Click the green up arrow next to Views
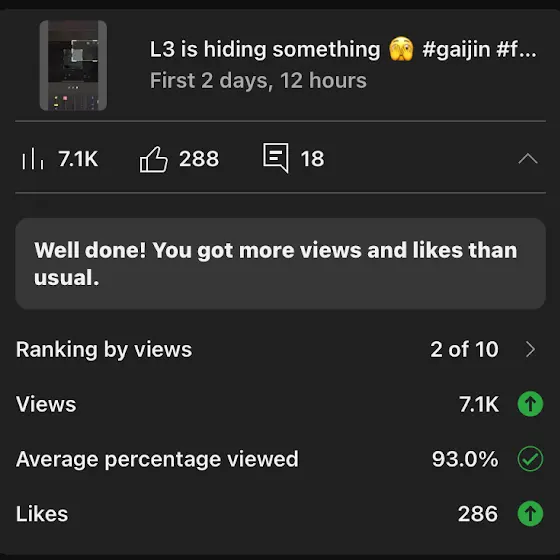560x560 pixels. (x=530, y=404)
